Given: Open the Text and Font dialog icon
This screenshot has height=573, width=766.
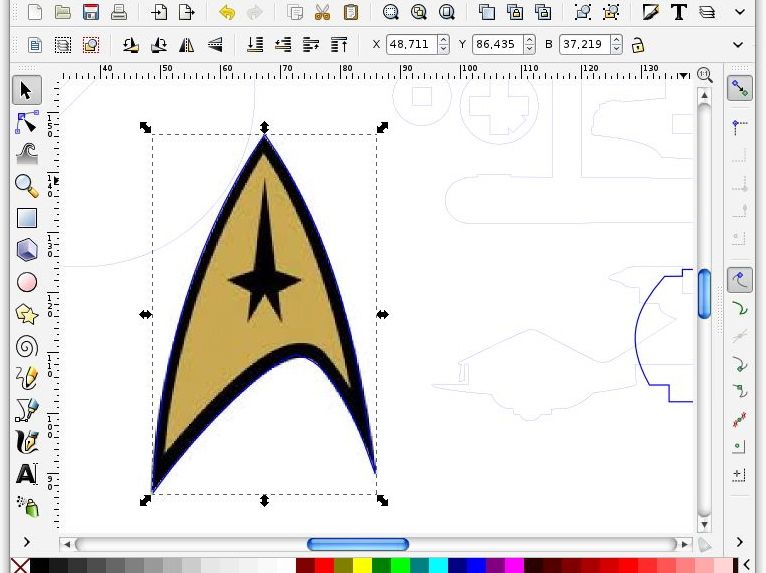Looking at the screenshot, I should pyautogui.click(x=679, y=11).
